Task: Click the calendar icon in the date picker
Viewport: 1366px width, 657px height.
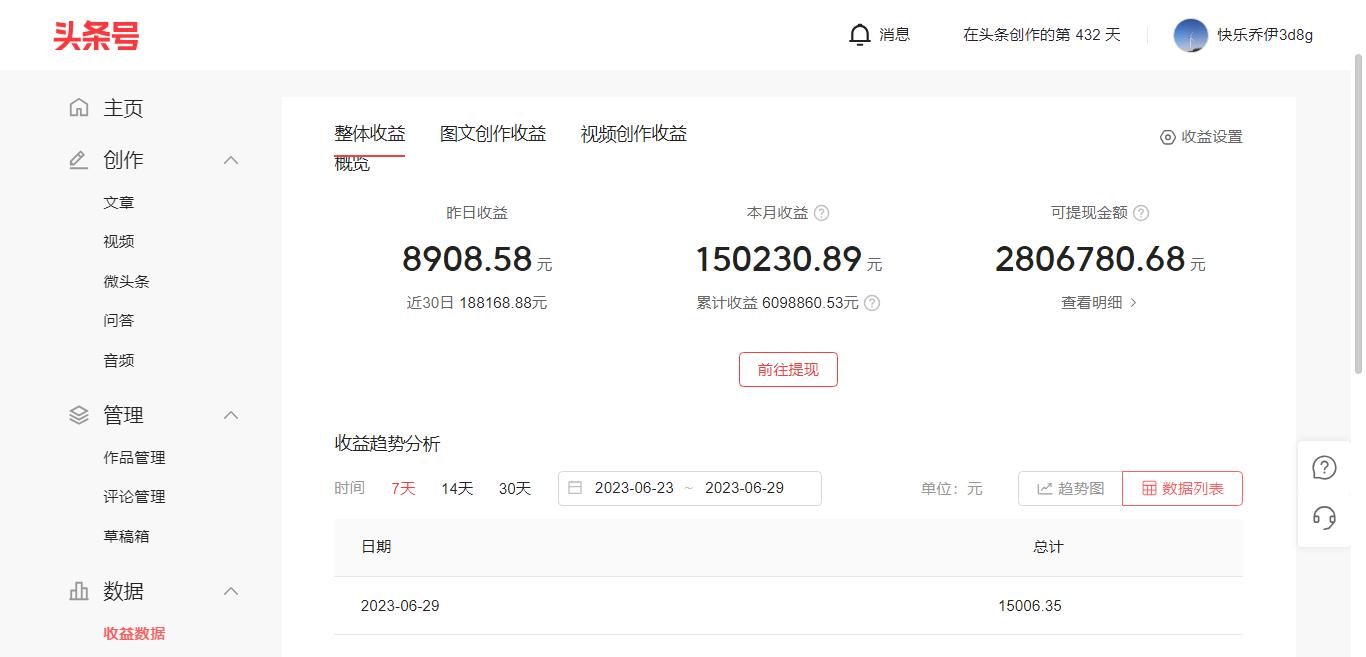Action: click(x=575, y=488)
